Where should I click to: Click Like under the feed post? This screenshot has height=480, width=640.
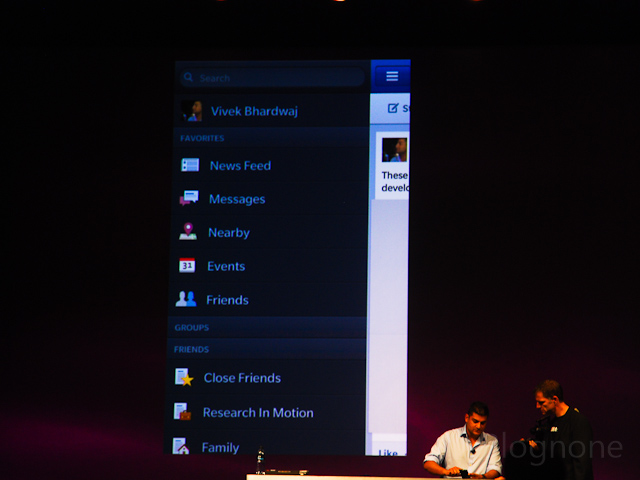point(388,452)
